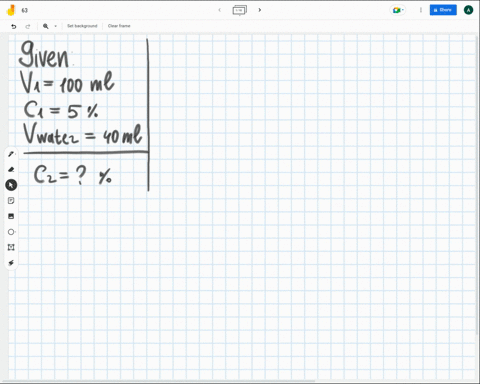Click the zoom magnifier icon
This screenshot has width=480, height=384.
tap(46, 26)
